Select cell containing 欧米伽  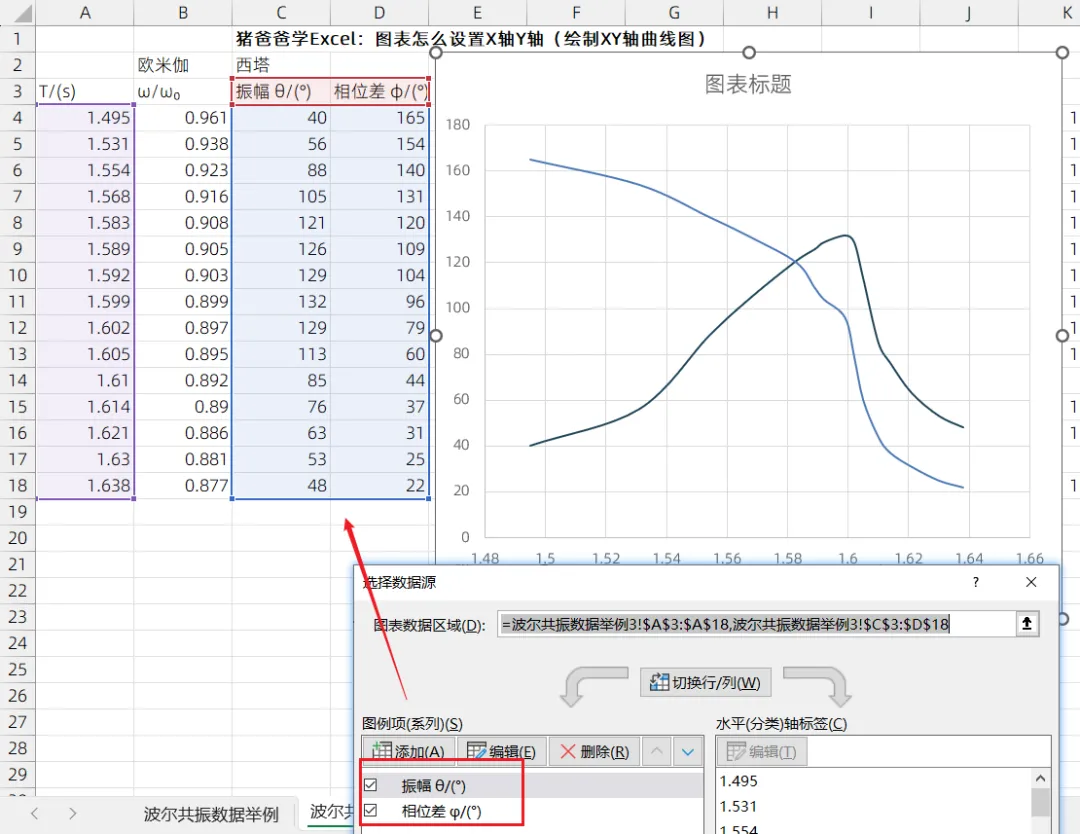pyautogui.click(x=183, y=65)
